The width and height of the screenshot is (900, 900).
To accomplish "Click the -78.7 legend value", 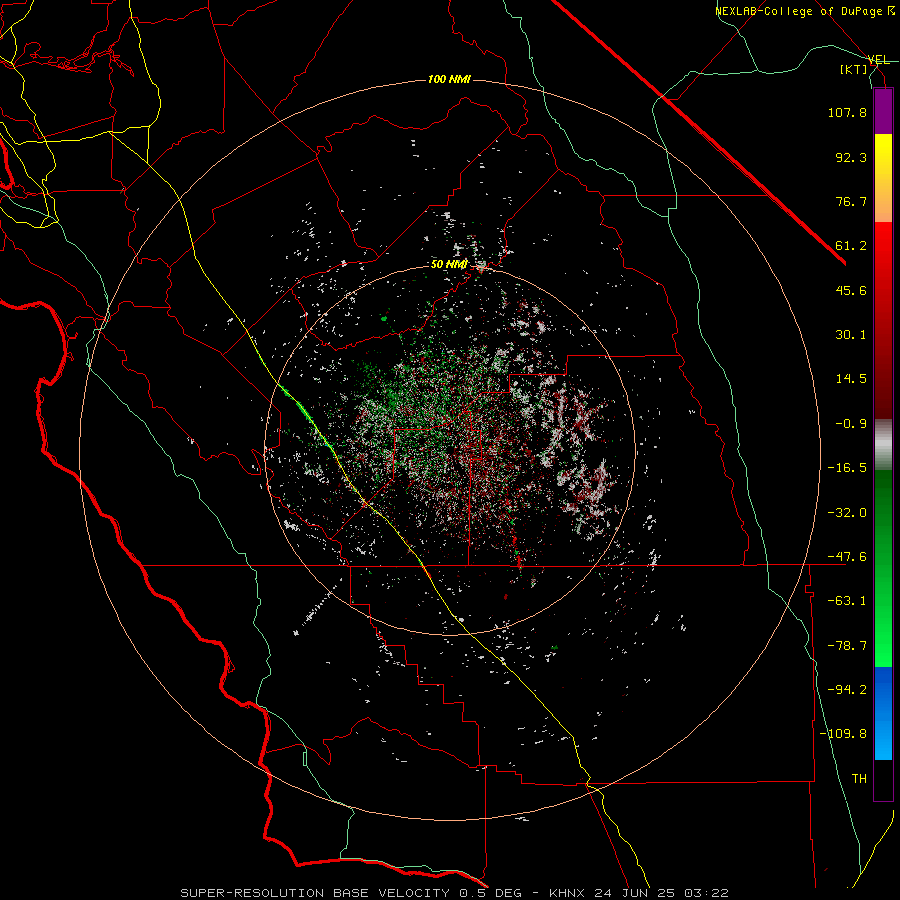I will click(x=847, y=646).
